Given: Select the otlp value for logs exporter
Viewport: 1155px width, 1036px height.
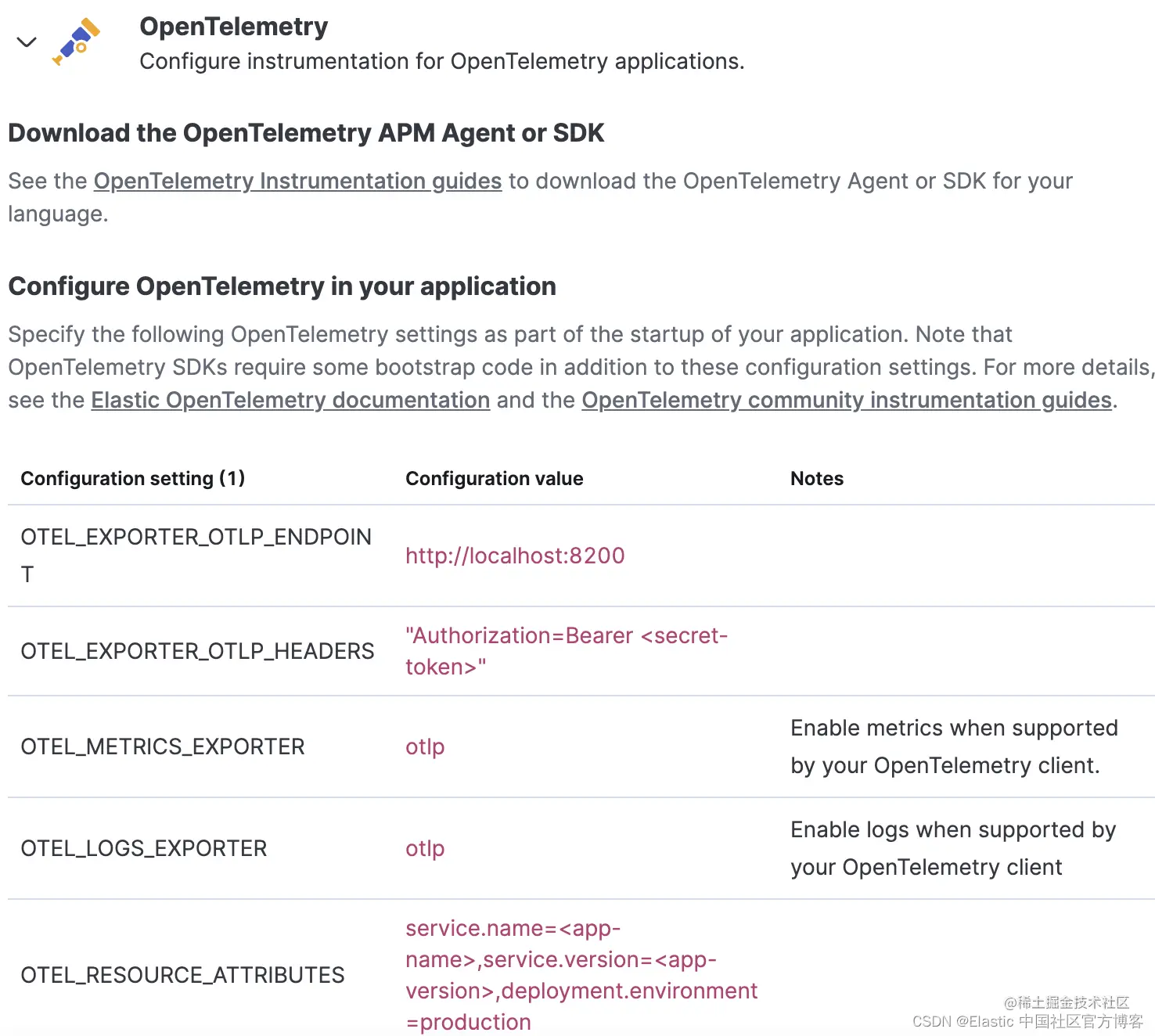Looking at the screenshot, I should click(425, 849).
